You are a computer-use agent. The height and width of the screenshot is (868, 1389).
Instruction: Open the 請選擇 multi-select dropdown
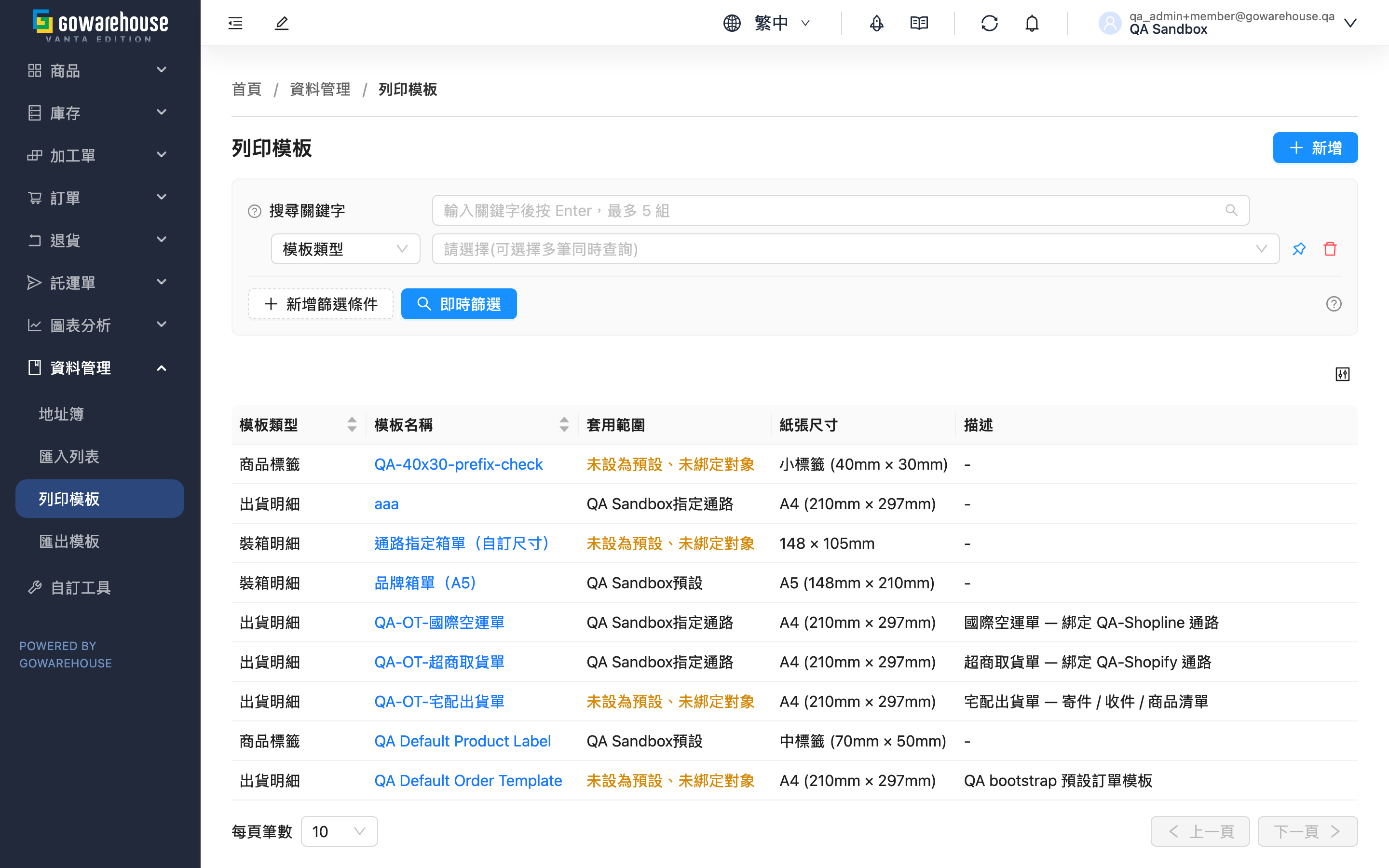tap(855, 249)
